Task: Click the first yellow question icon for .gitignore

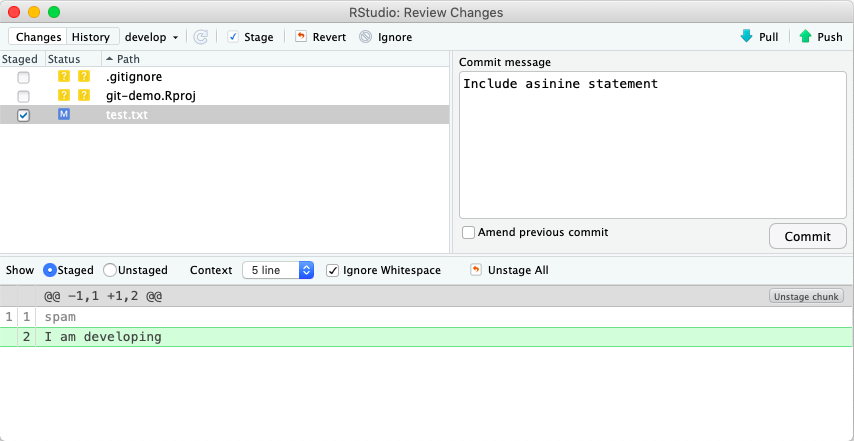Action: [64, 77]
